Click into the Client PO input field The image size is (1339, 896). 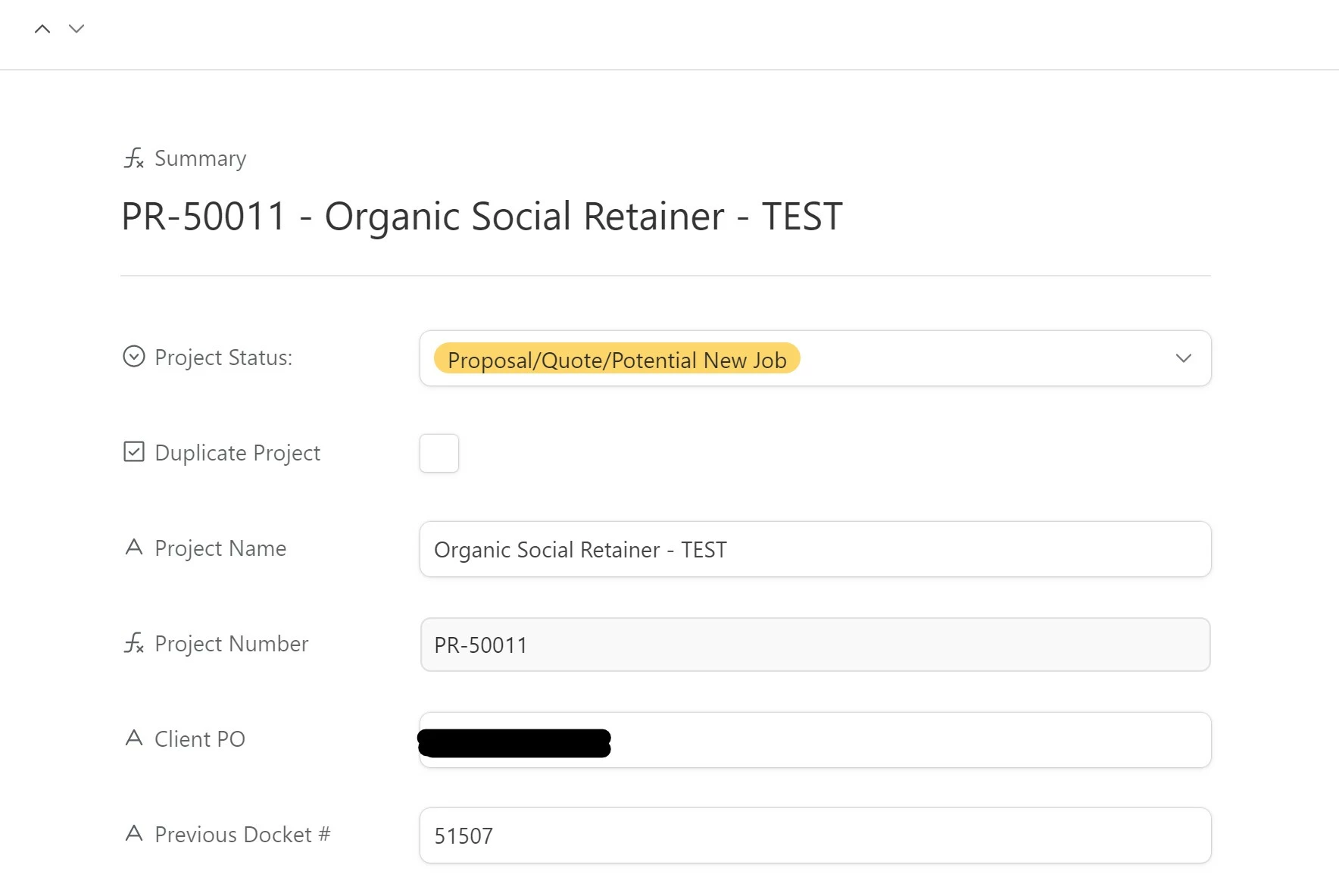tap(816, 740)
